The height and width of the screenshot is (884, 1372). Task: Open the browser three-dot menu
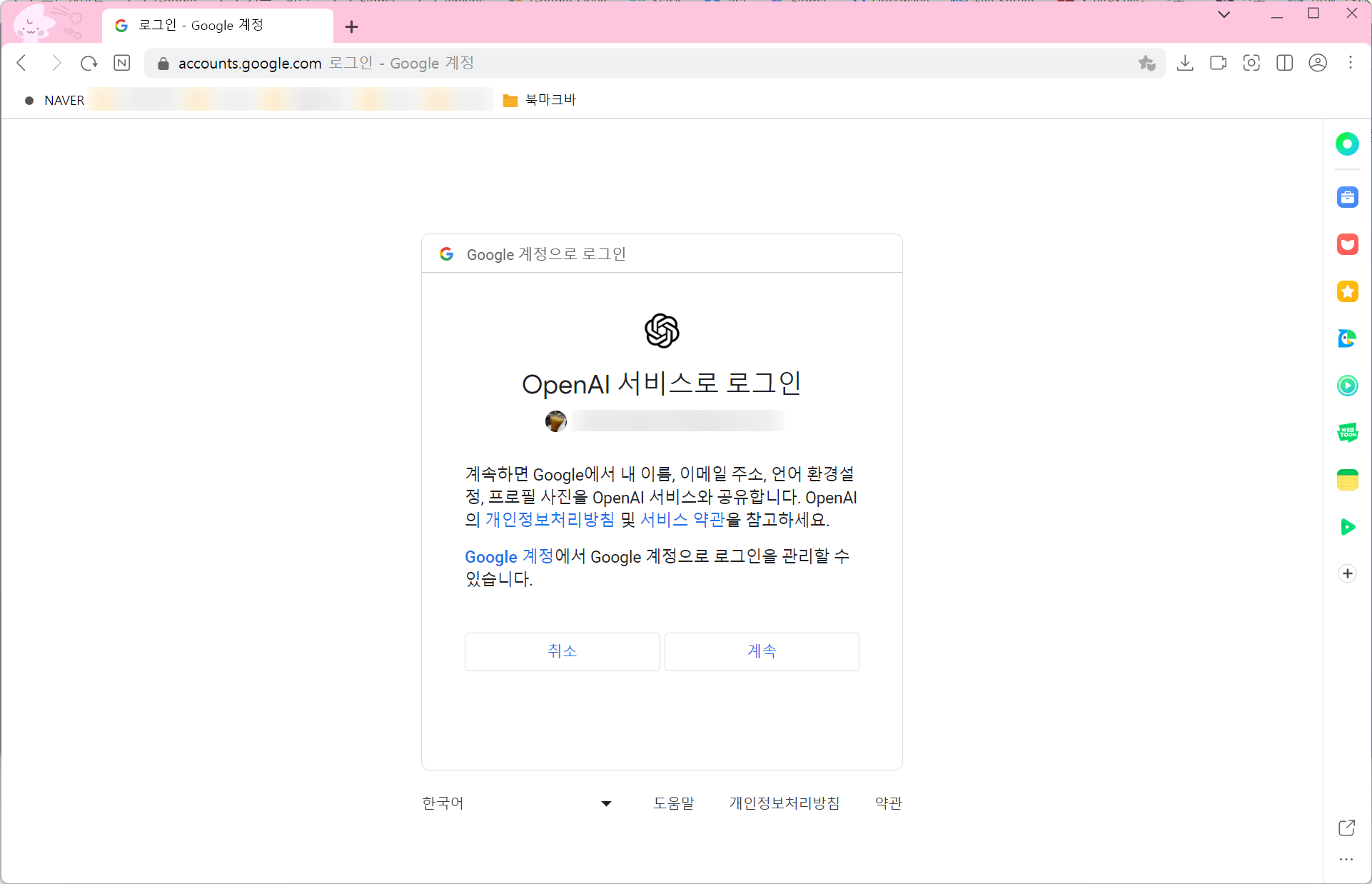[1351, 63]
